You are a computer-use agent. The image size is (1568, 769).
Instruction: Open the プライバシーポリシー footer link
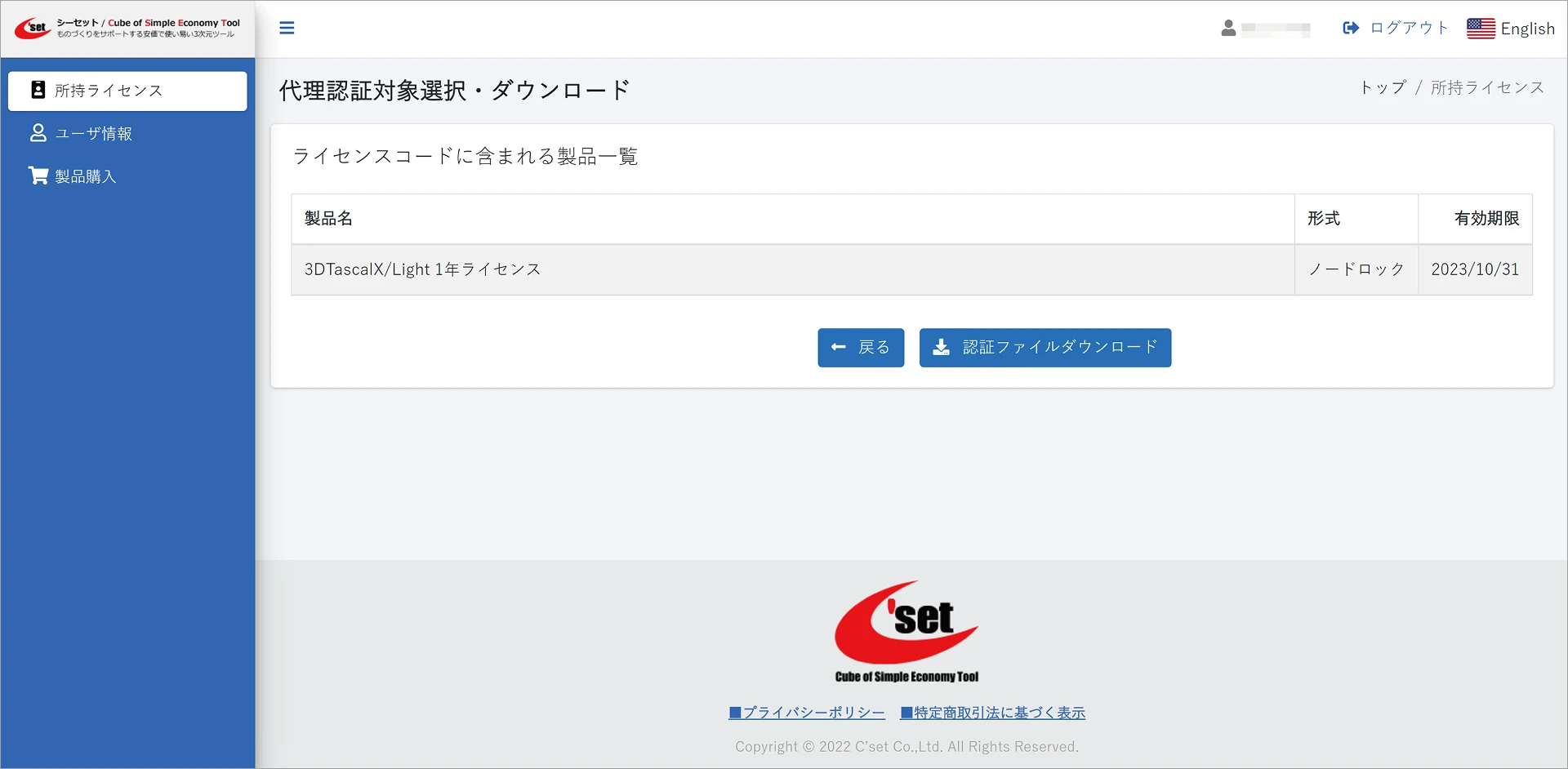tap(806, 713)
